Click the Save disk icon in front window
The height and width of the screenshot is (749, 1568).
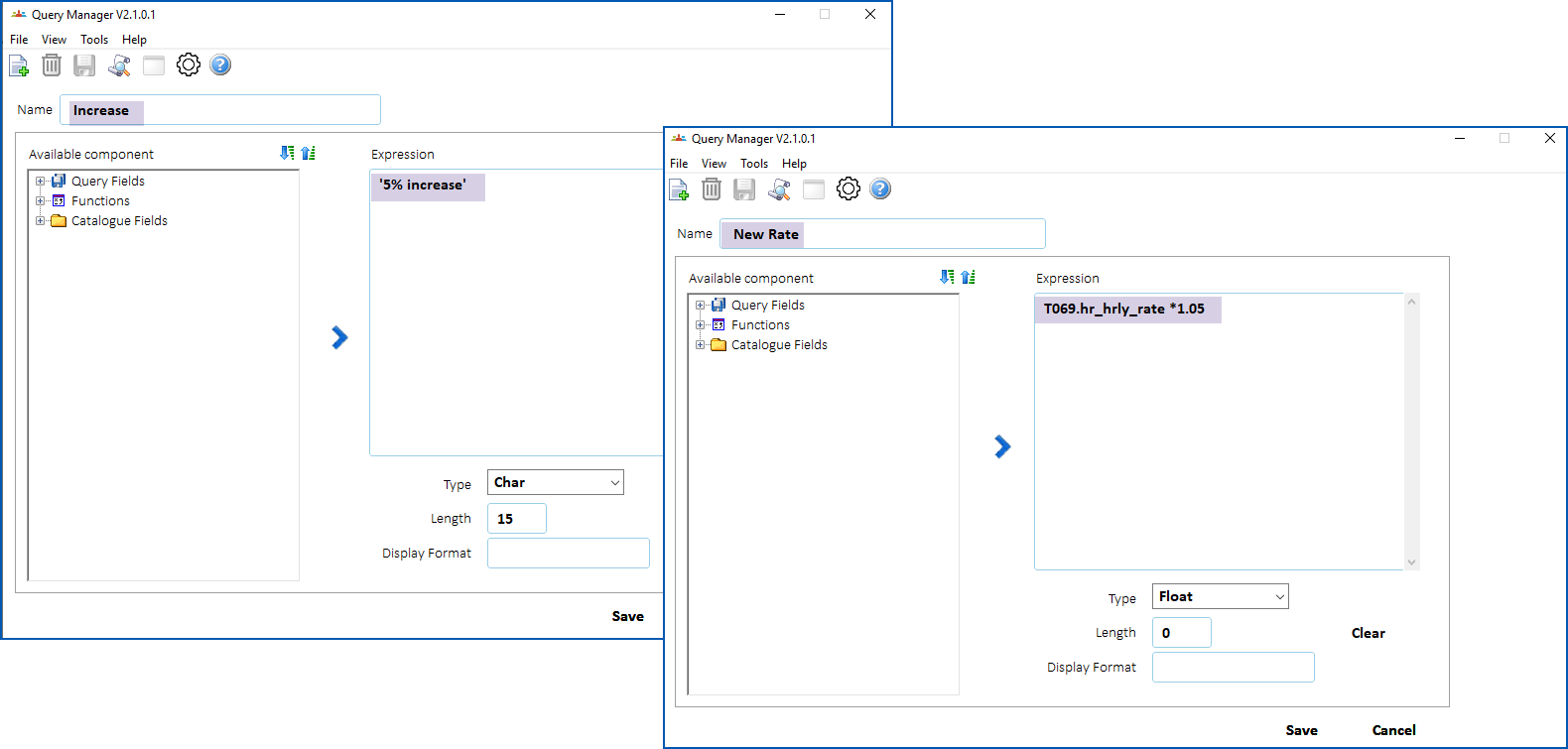[x=744, y=189]
